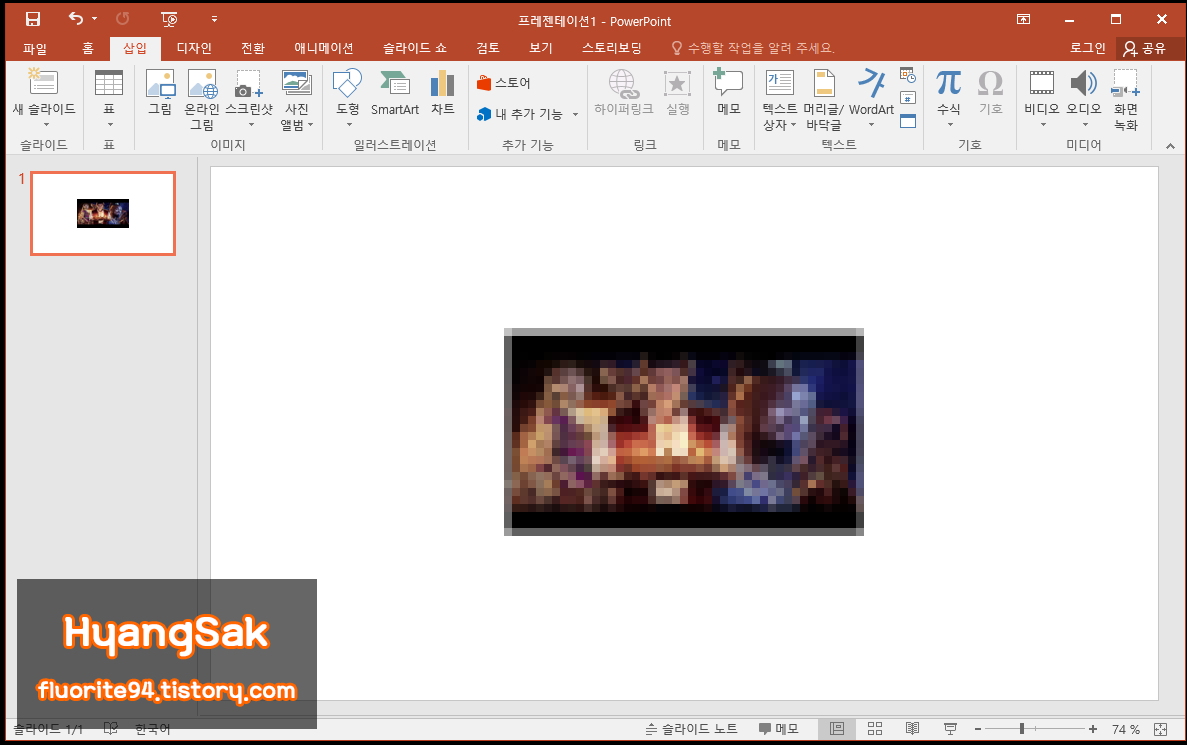Zoom out with the minus button
The height and width of the screenshot is (745, 1187).
978,729
